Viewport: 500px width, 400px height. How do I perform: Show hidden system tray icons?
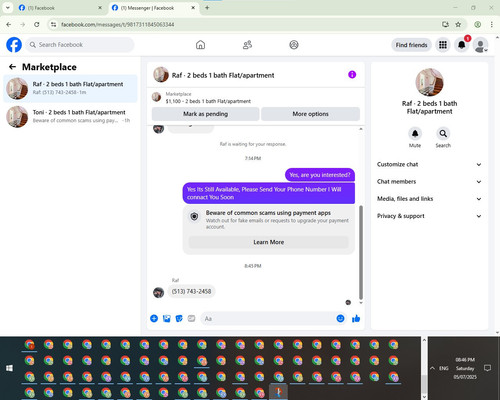click(x=432, y=368)
